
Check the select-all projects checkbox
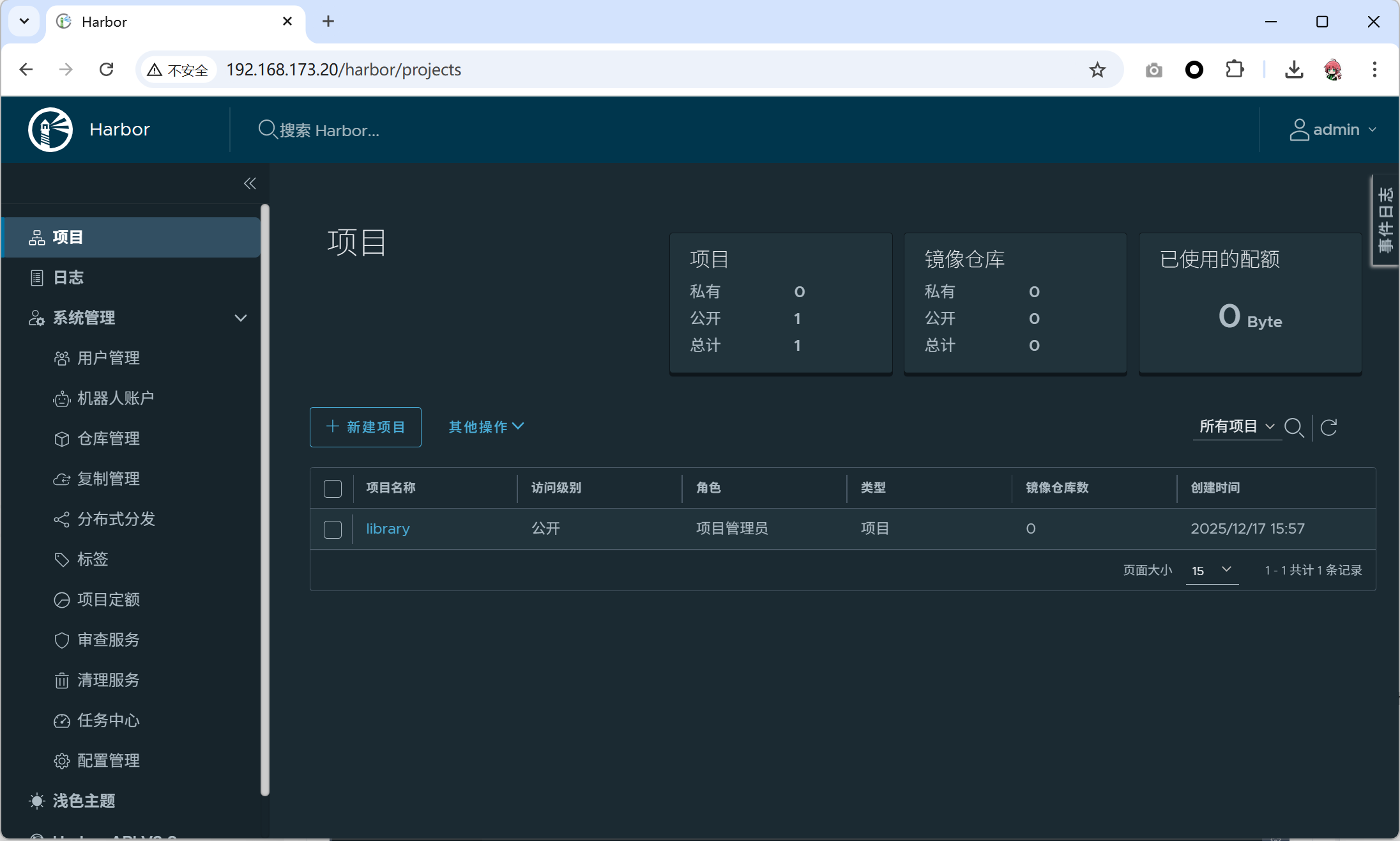333,488
